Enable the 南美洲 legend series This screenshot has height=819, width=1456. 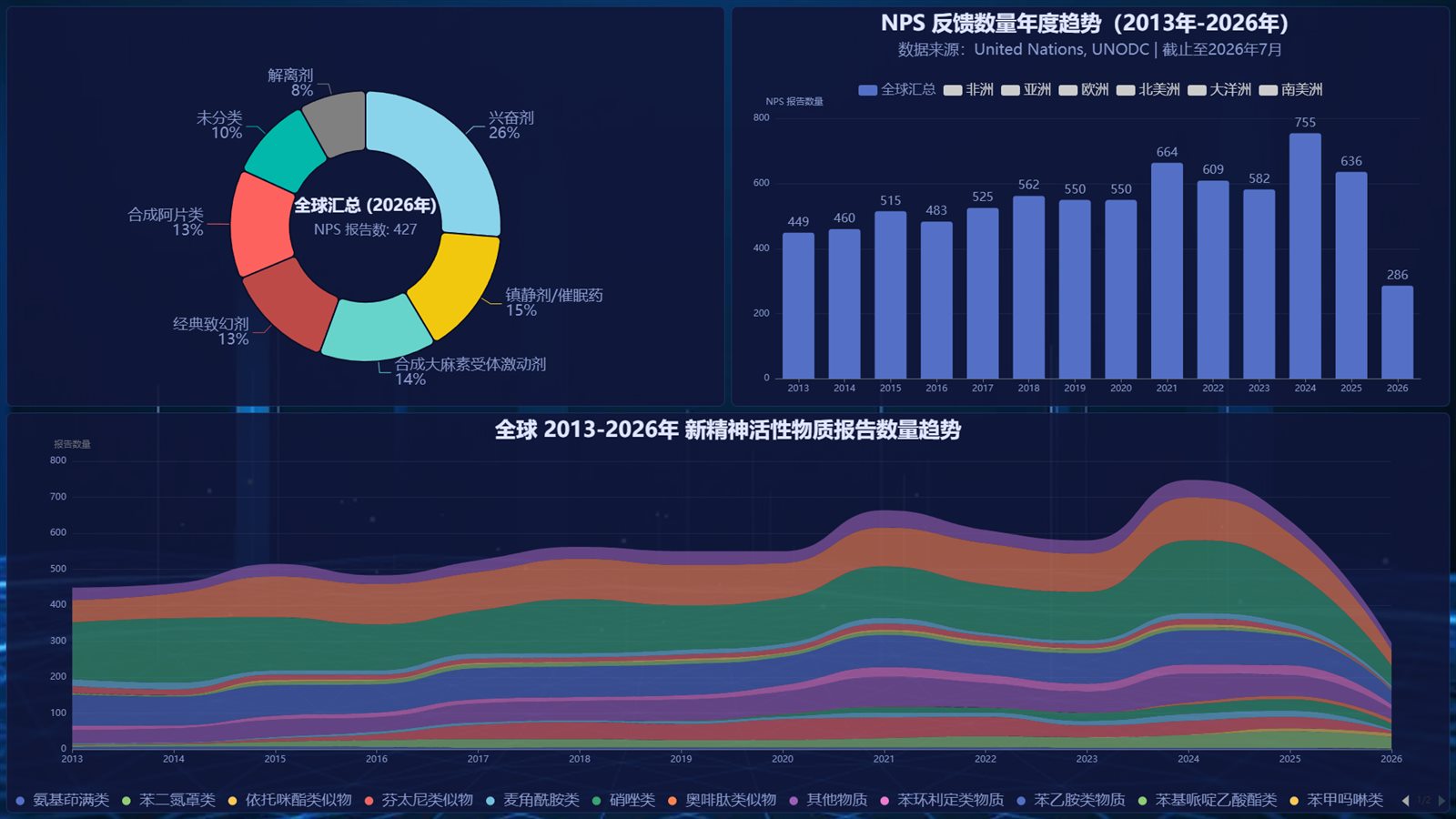click(1290, 89)
